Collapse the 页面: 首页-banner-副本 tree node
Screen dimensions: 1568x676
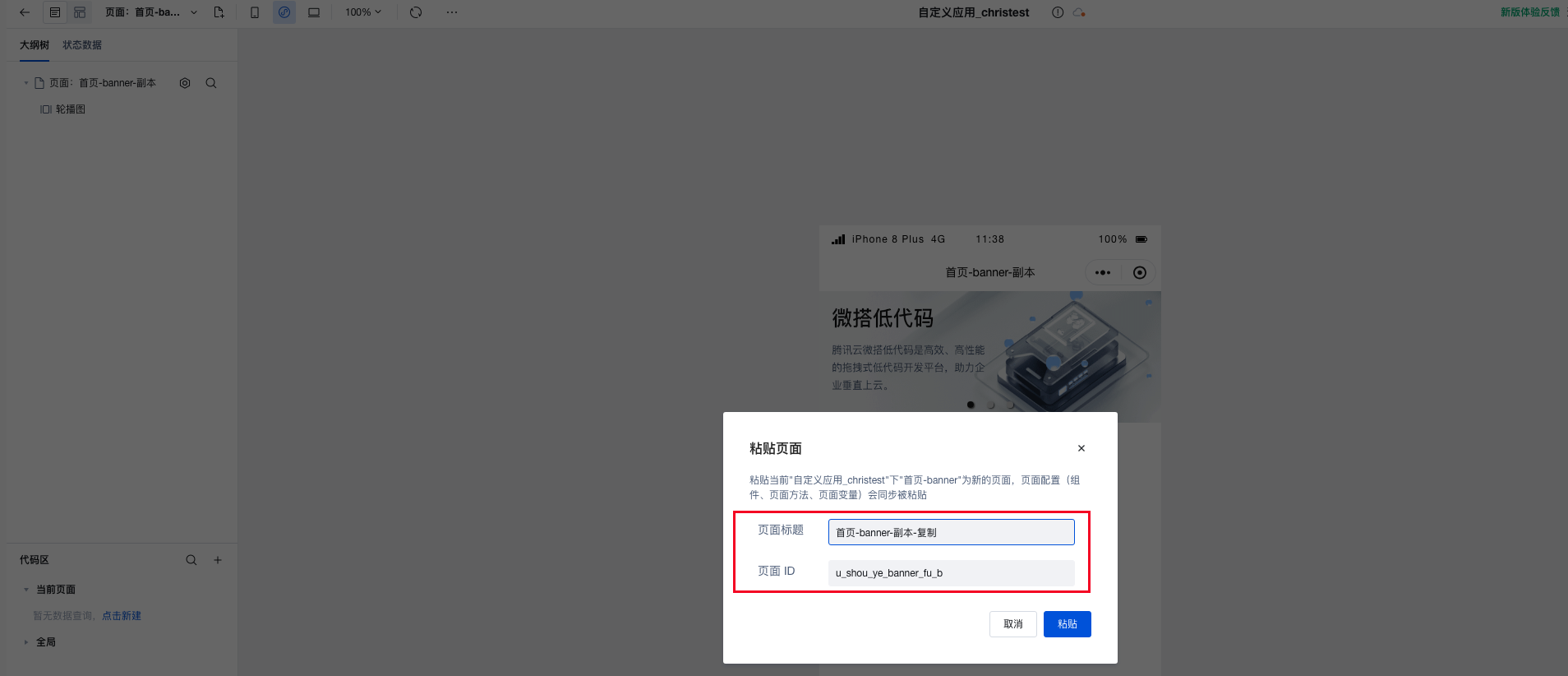click(26, 83)
